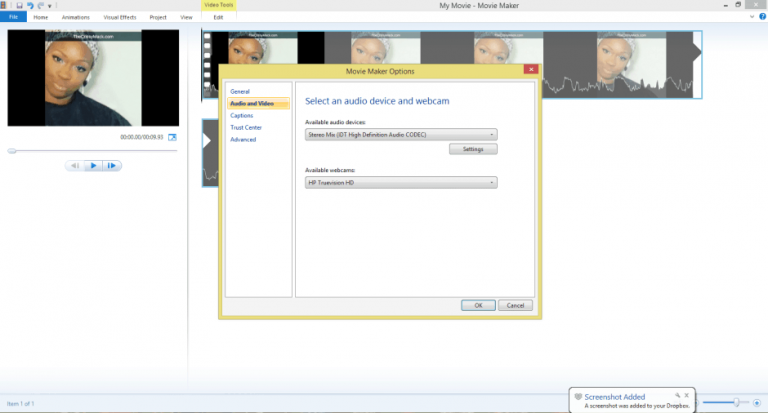Open the Project ribbon tab
This screenshot has height=413, width=768.
point(158,17)
